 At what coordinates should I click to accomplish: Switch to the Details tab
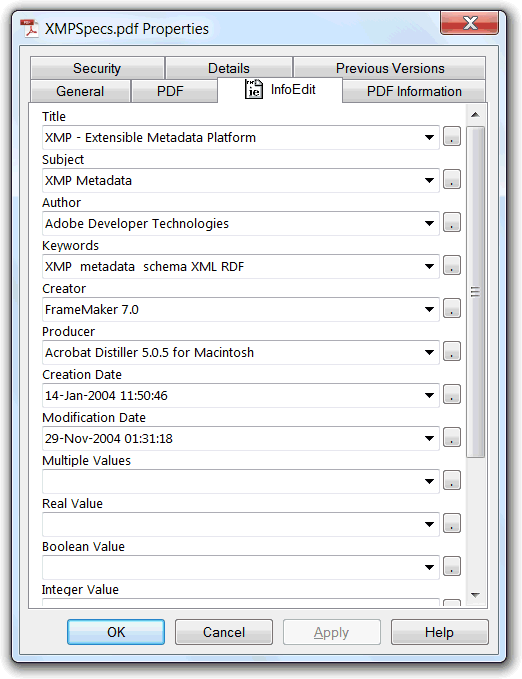pyautogui.click(x=229, y=68)
